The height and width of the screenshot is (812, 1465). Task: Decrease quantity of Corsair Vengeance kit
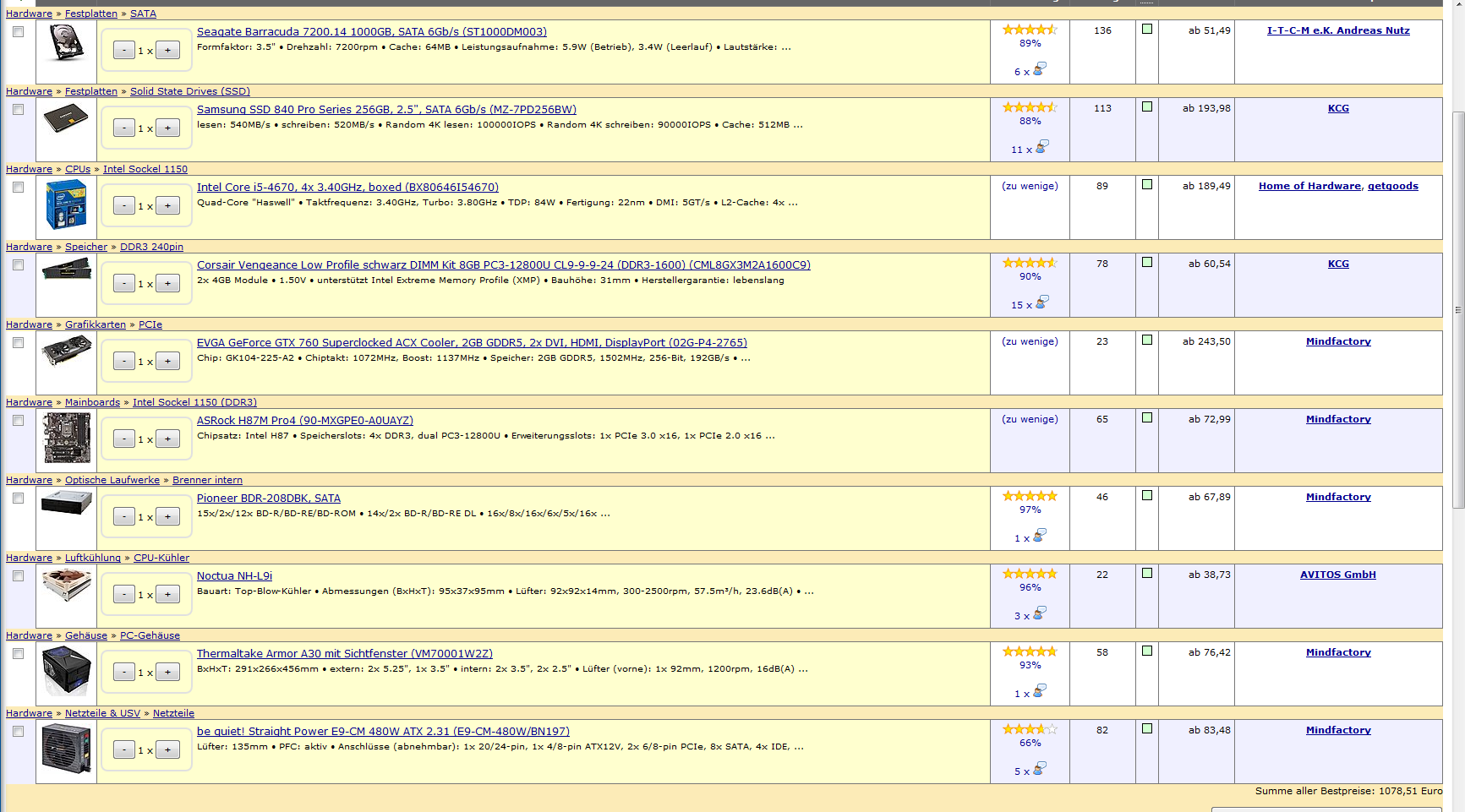(x=124, y=284)
